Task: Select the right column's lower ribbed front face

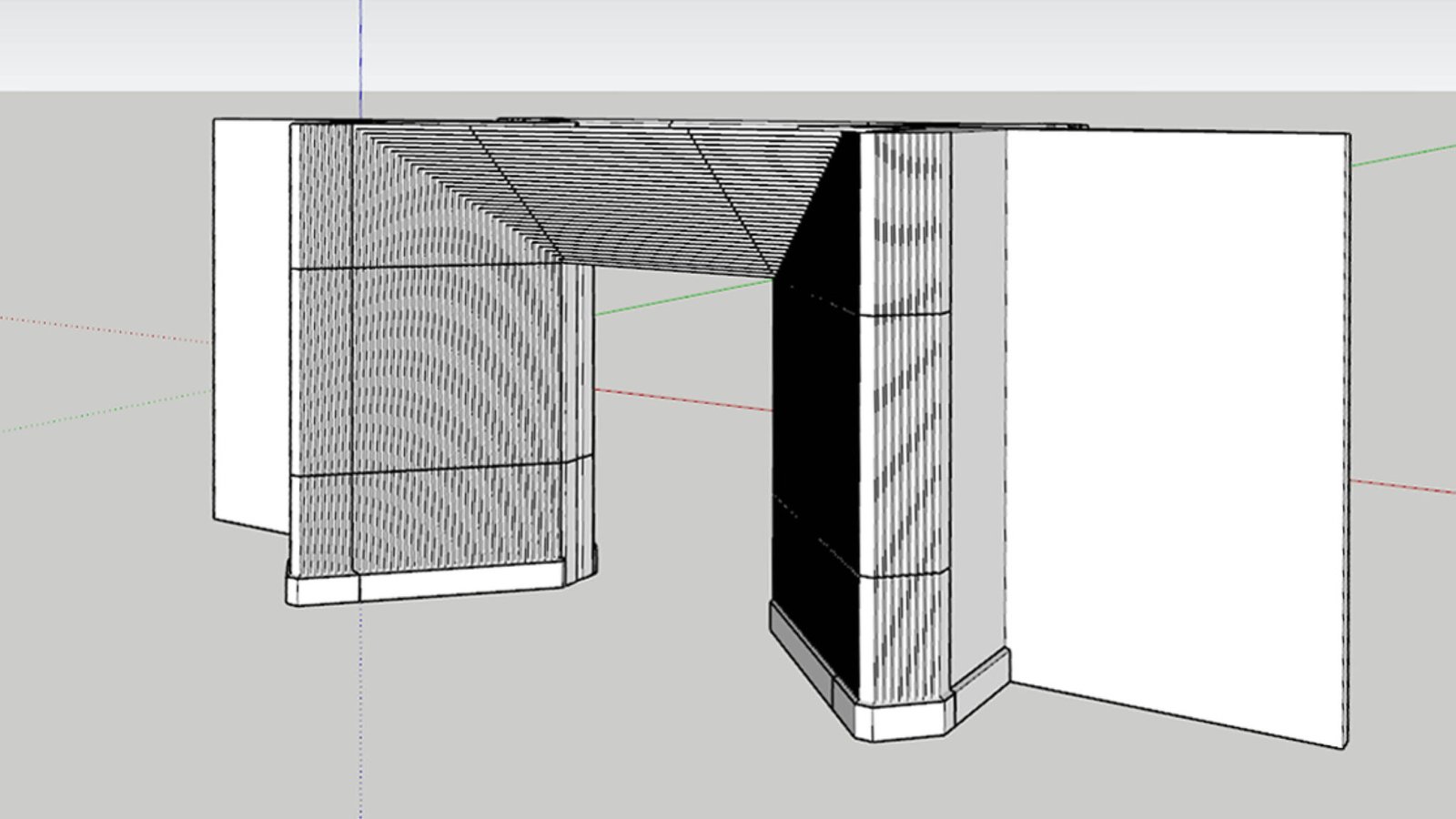Action: (905, 637)
